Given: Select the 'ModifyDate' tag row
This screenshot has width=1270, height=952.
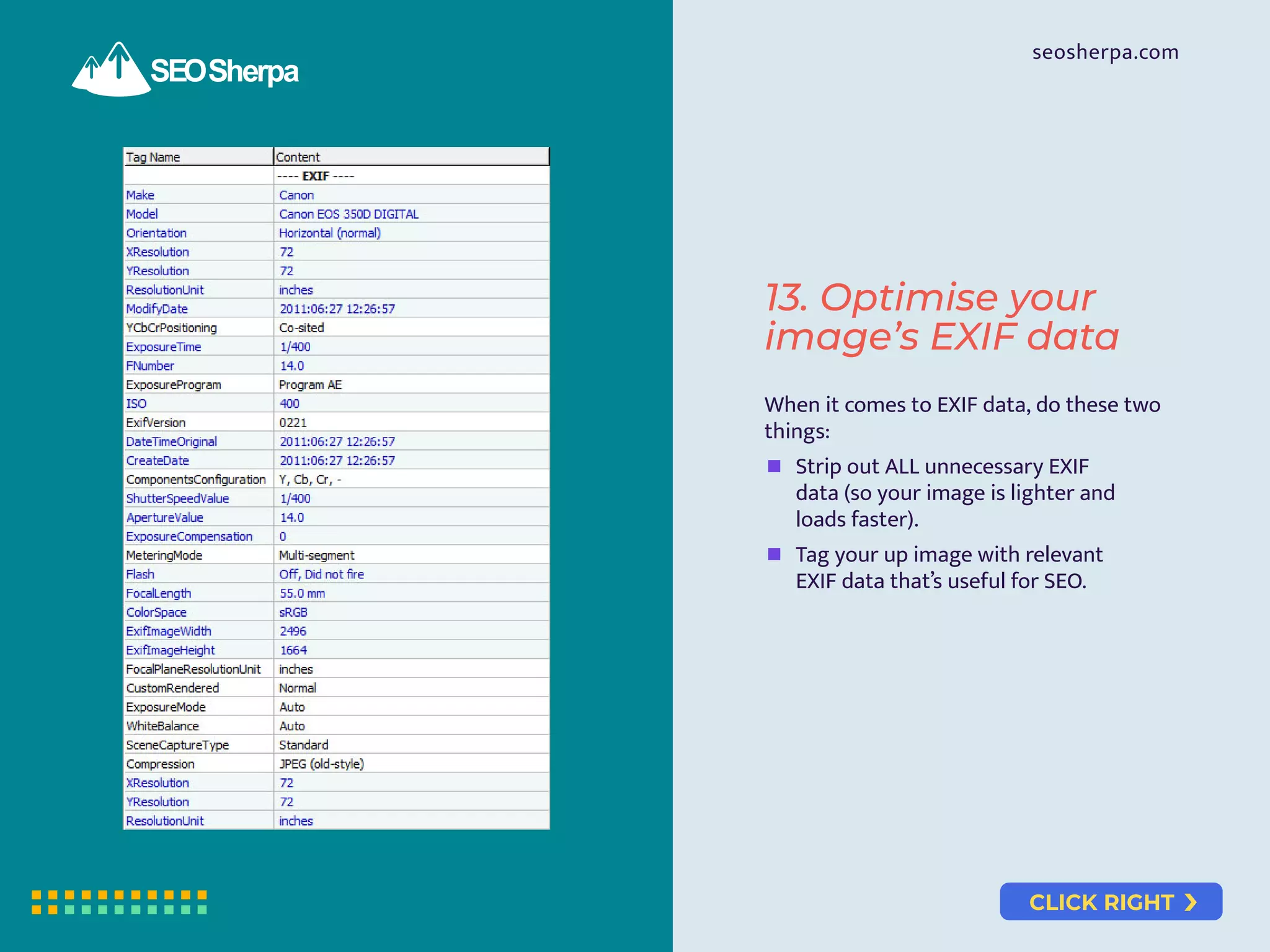Looking at the screenshot, I should [337, 309].
